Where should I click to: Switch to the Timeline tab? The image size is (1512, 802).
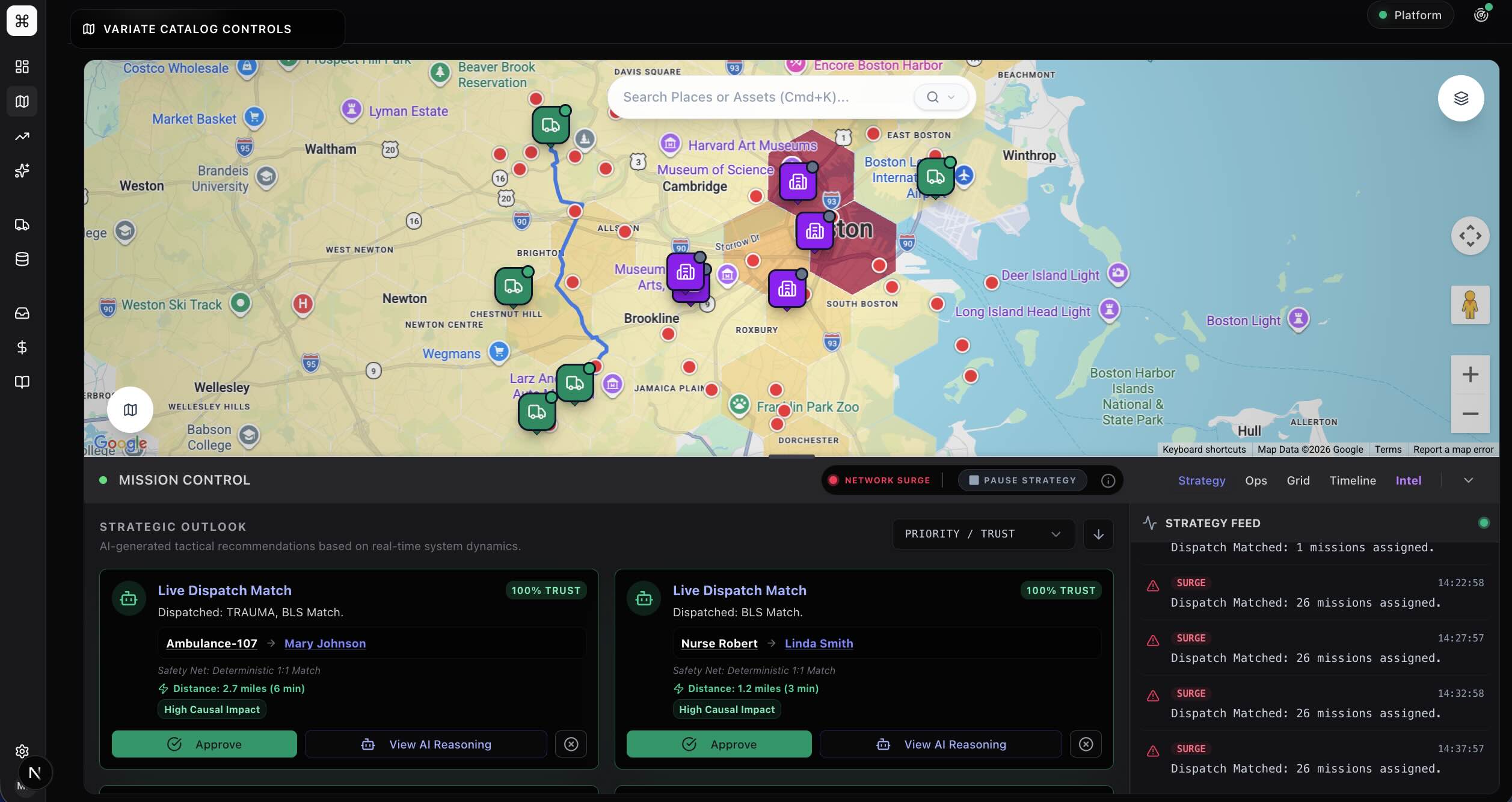pyautogui.click(x=1352, y=480)
